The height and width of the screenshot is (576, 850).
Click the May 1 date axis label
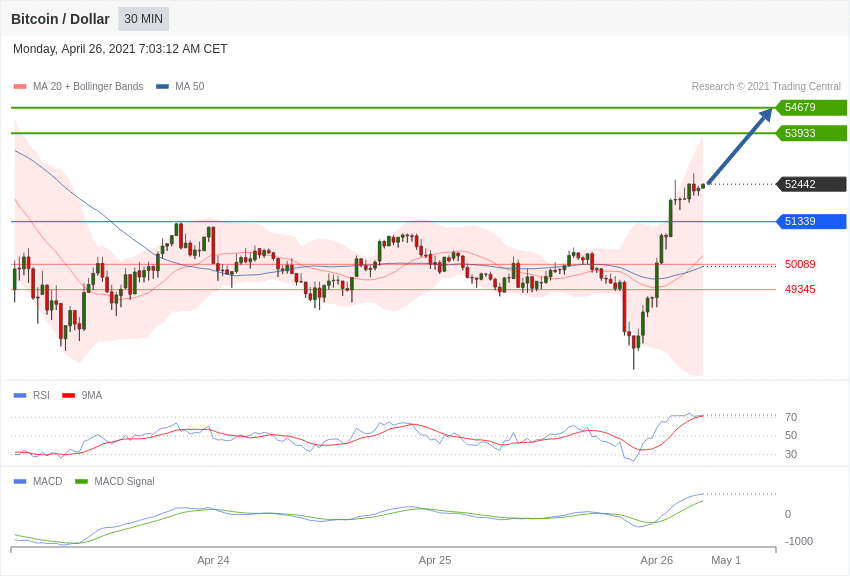pyautogui.click(x=726, y=560)
